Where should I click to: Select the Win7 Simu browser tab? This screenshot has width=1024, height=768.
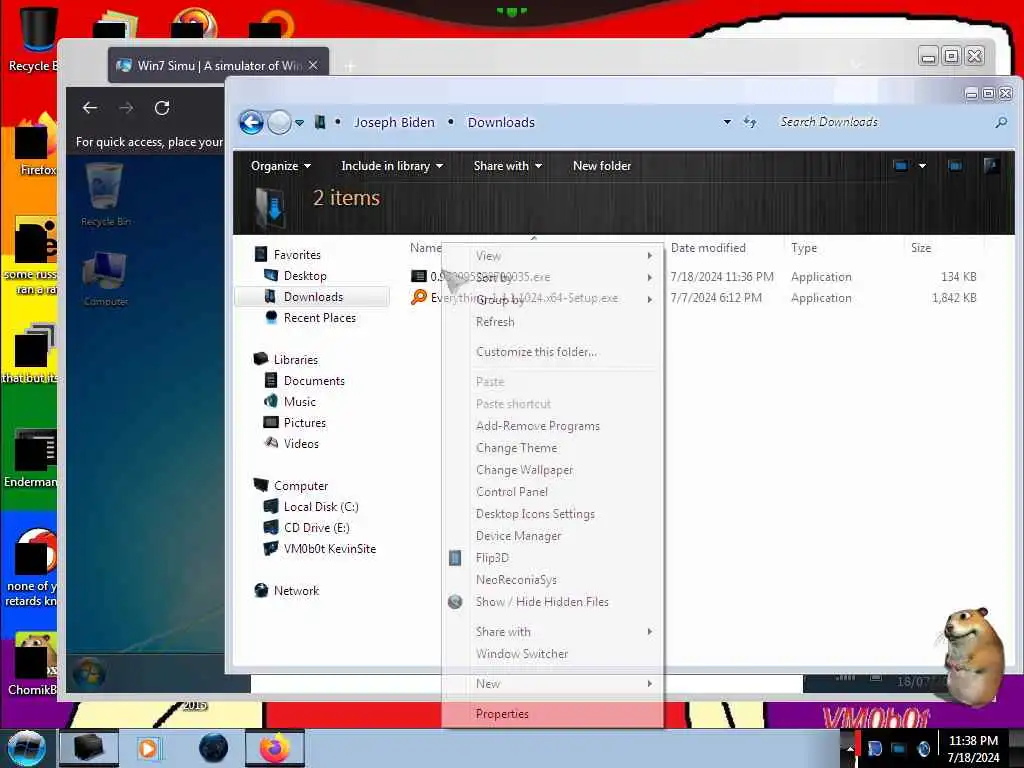[x=218, y=65]
